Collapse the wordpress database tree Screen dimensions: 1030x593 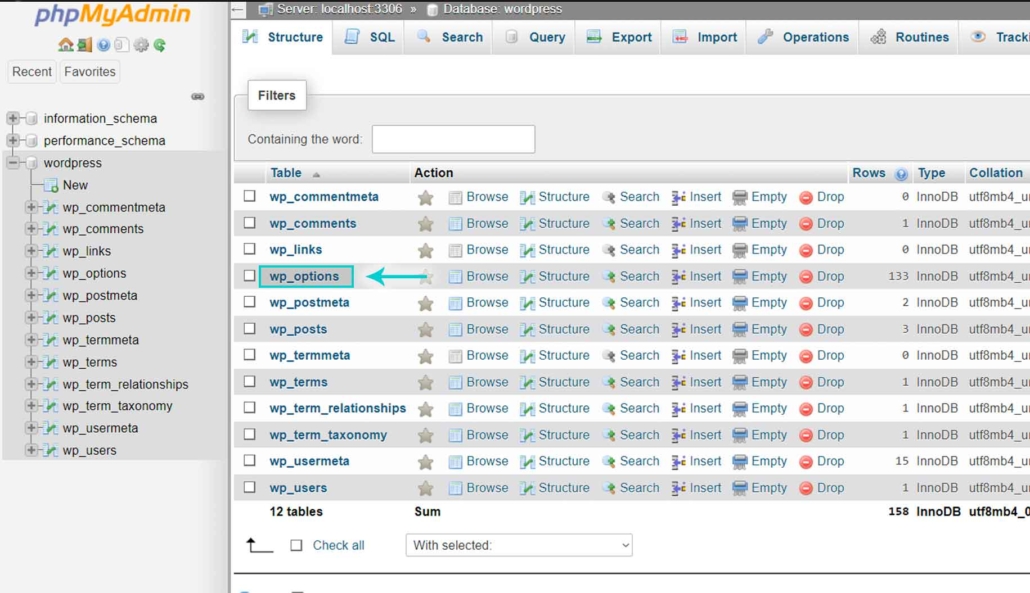(x=13, y=163)
